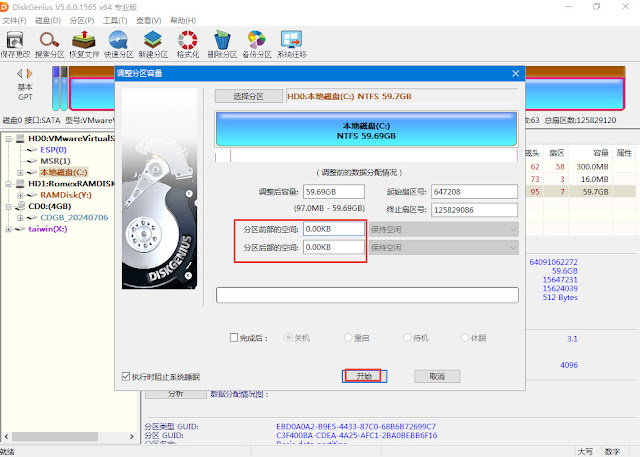This screenshot has width=640, height=457.
Task: Click the data allocation strip below partition bar
Action: (x=367, y=155)
